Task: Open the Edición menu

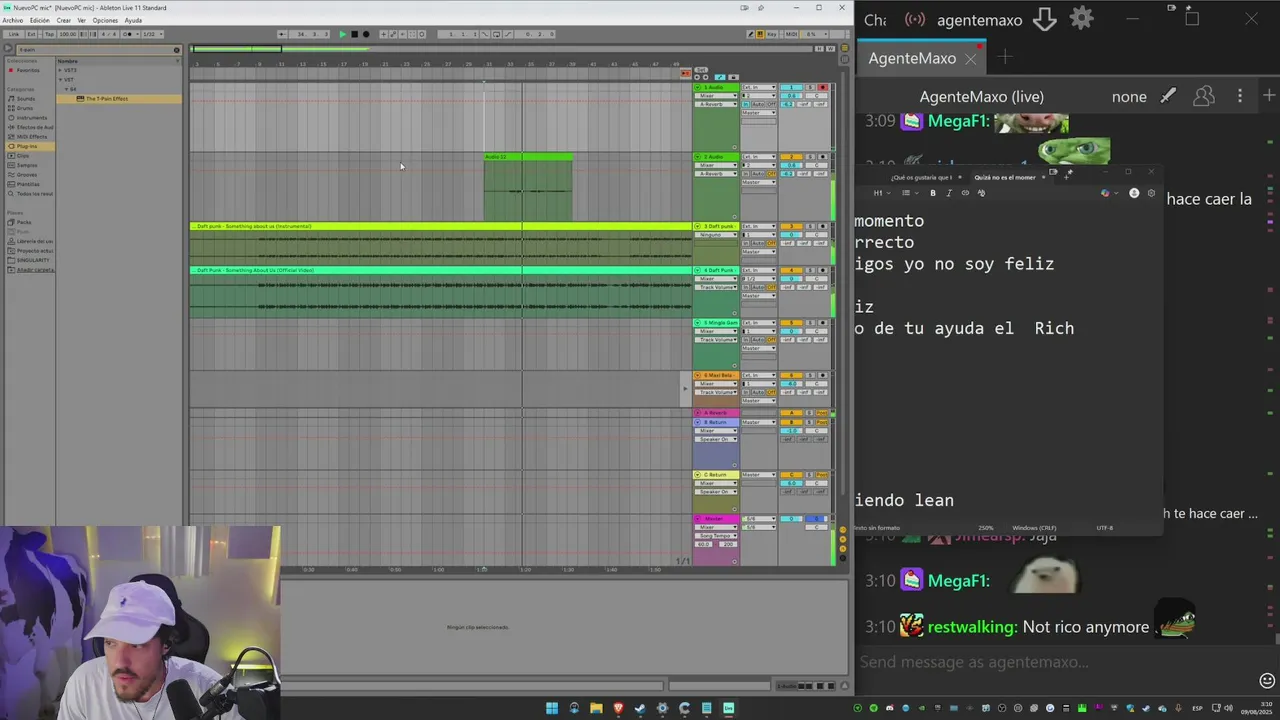Action: pos(39,20)
